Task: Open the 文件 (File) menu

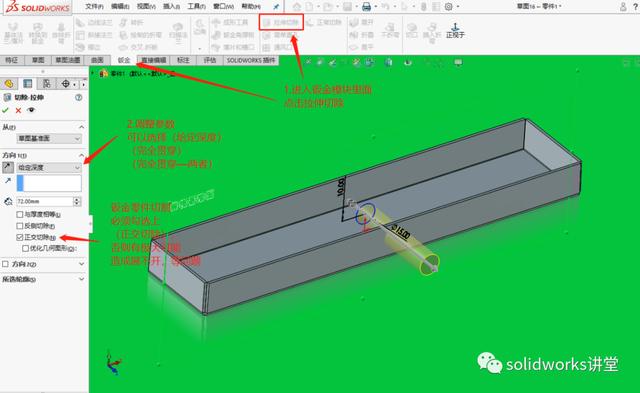Action: point(94,7)
